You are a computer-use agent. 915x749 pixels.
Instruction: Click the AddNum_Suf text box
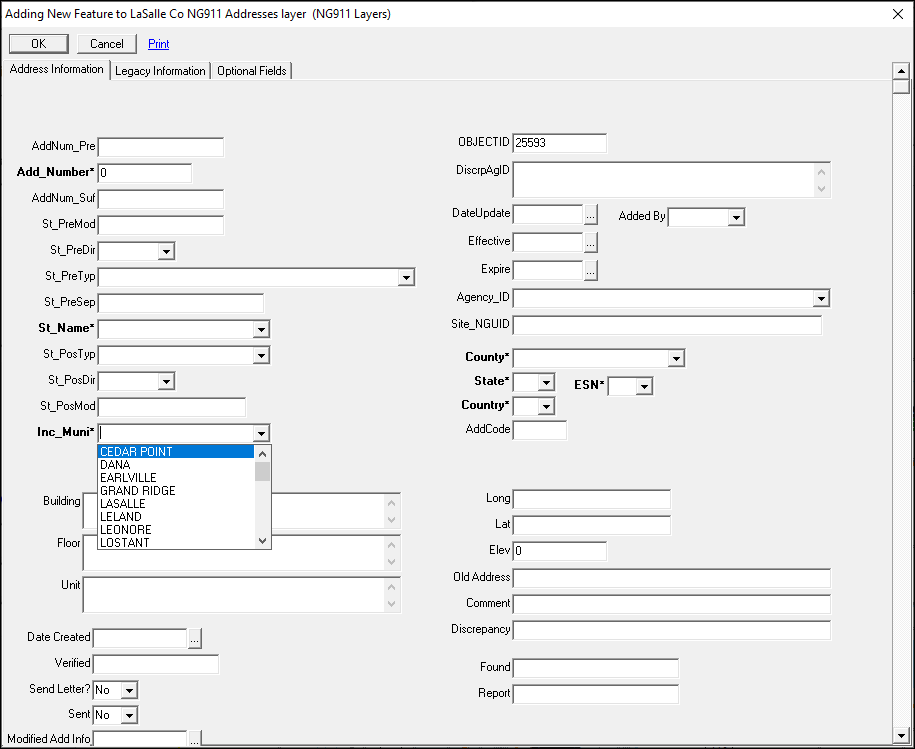click(x=160, y=199)
